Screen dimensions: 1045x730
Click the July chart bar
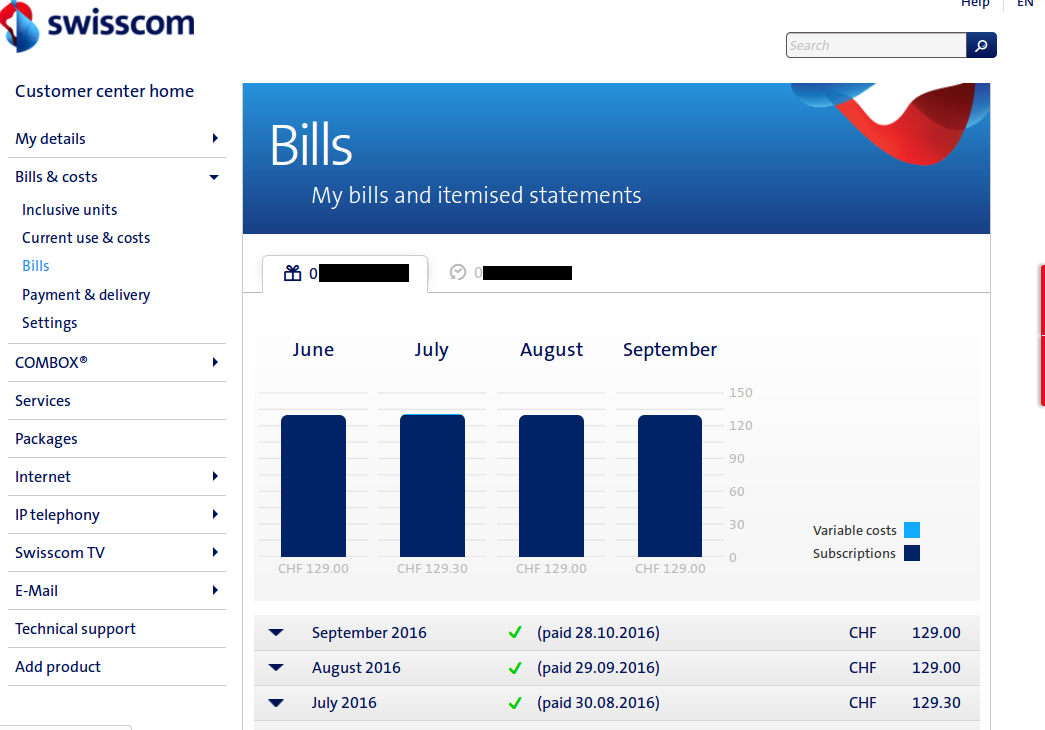432,485
